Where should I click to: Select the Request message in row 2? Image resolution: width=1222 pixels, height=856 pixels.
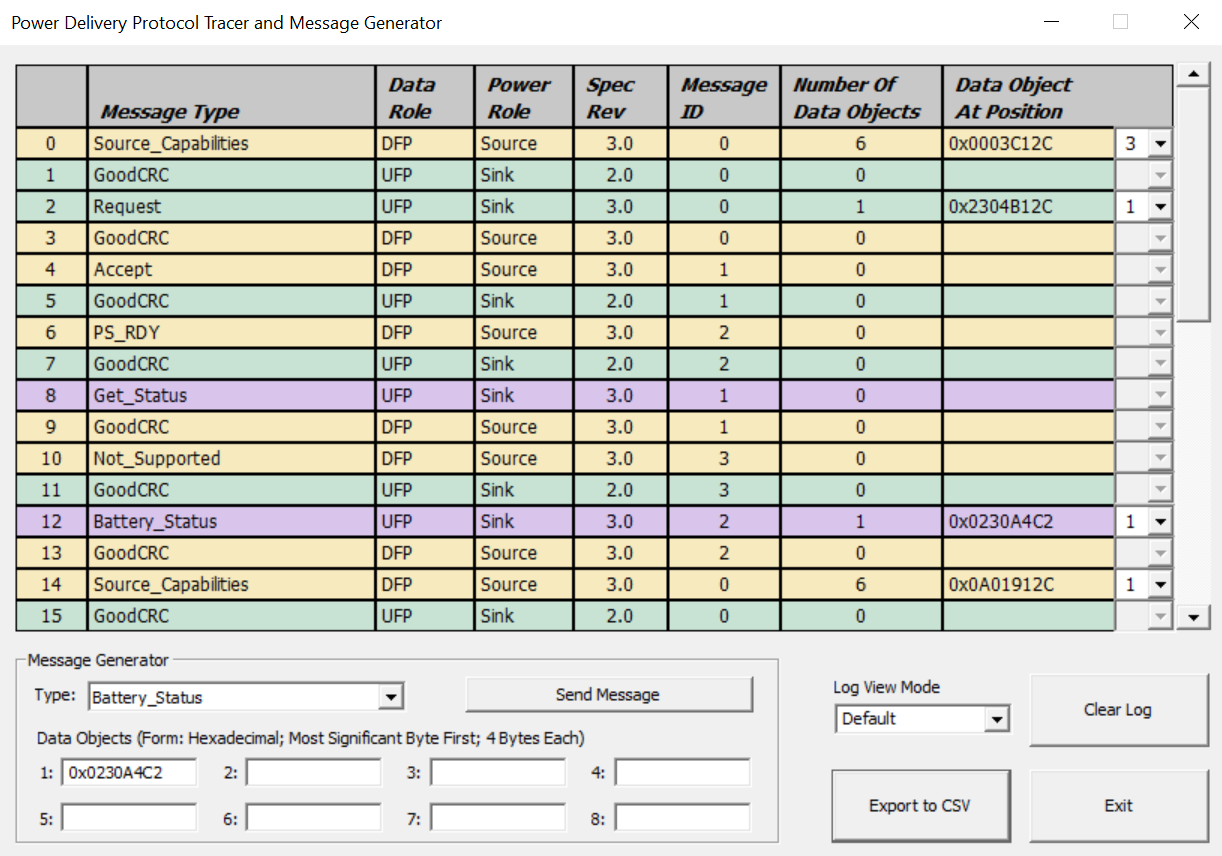point(232,206)
